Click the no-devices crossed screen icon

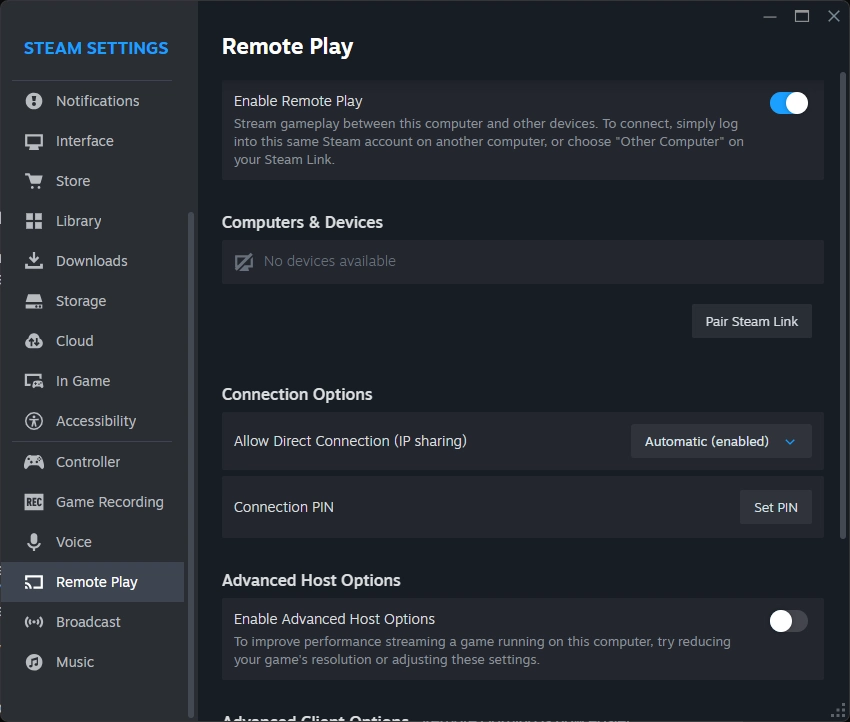tap(244, 262)
